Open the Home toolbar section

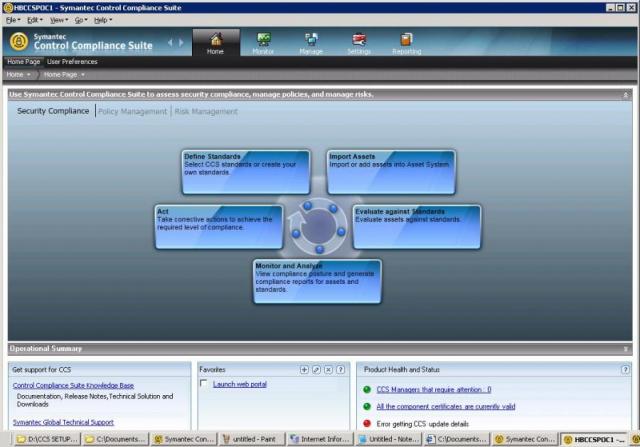(216, 43)
